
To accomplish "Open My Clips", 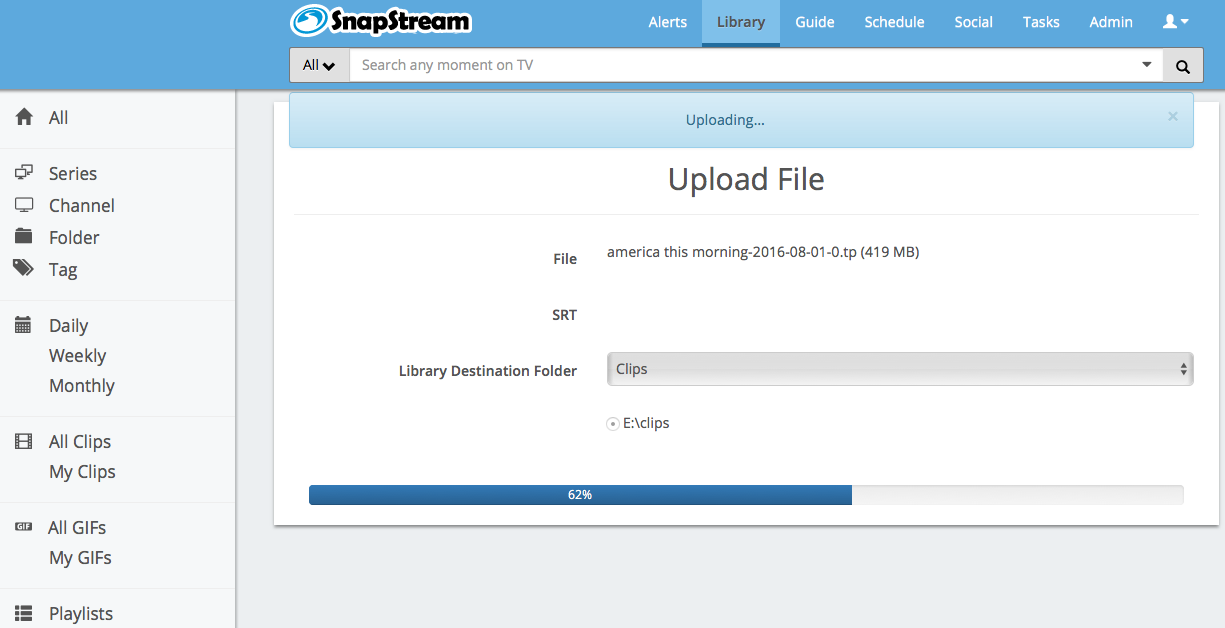I will [83, 472].
